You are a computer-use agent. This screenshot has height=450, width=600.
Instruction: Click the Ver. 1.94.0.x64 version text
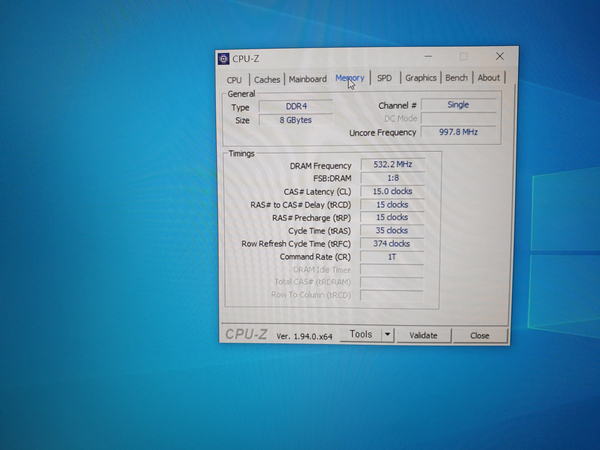click(x=305, y=337)
